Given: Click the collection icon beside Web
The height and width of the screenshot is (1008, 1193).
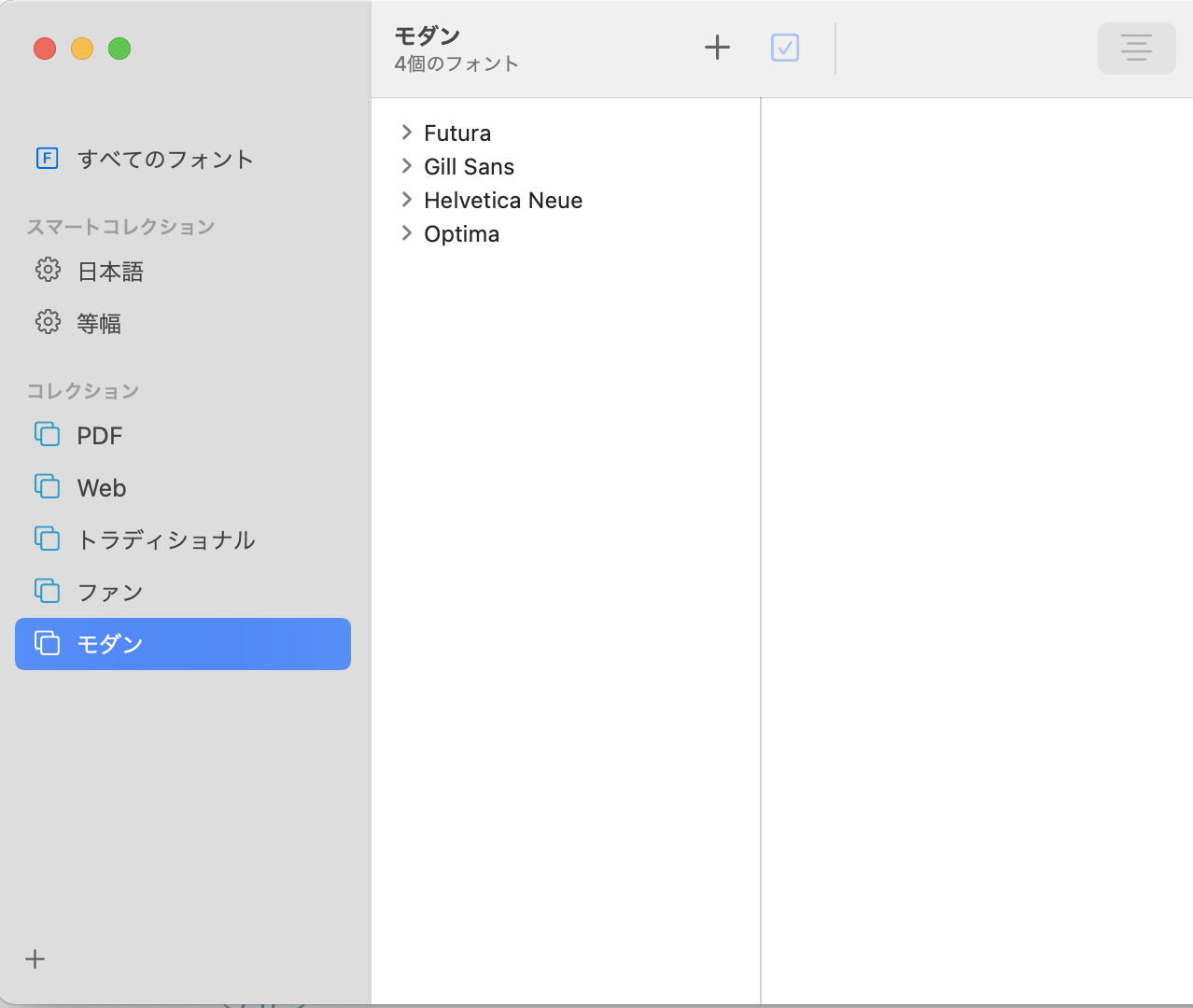Looking at the screenshot, I should (x=47, y=486).
